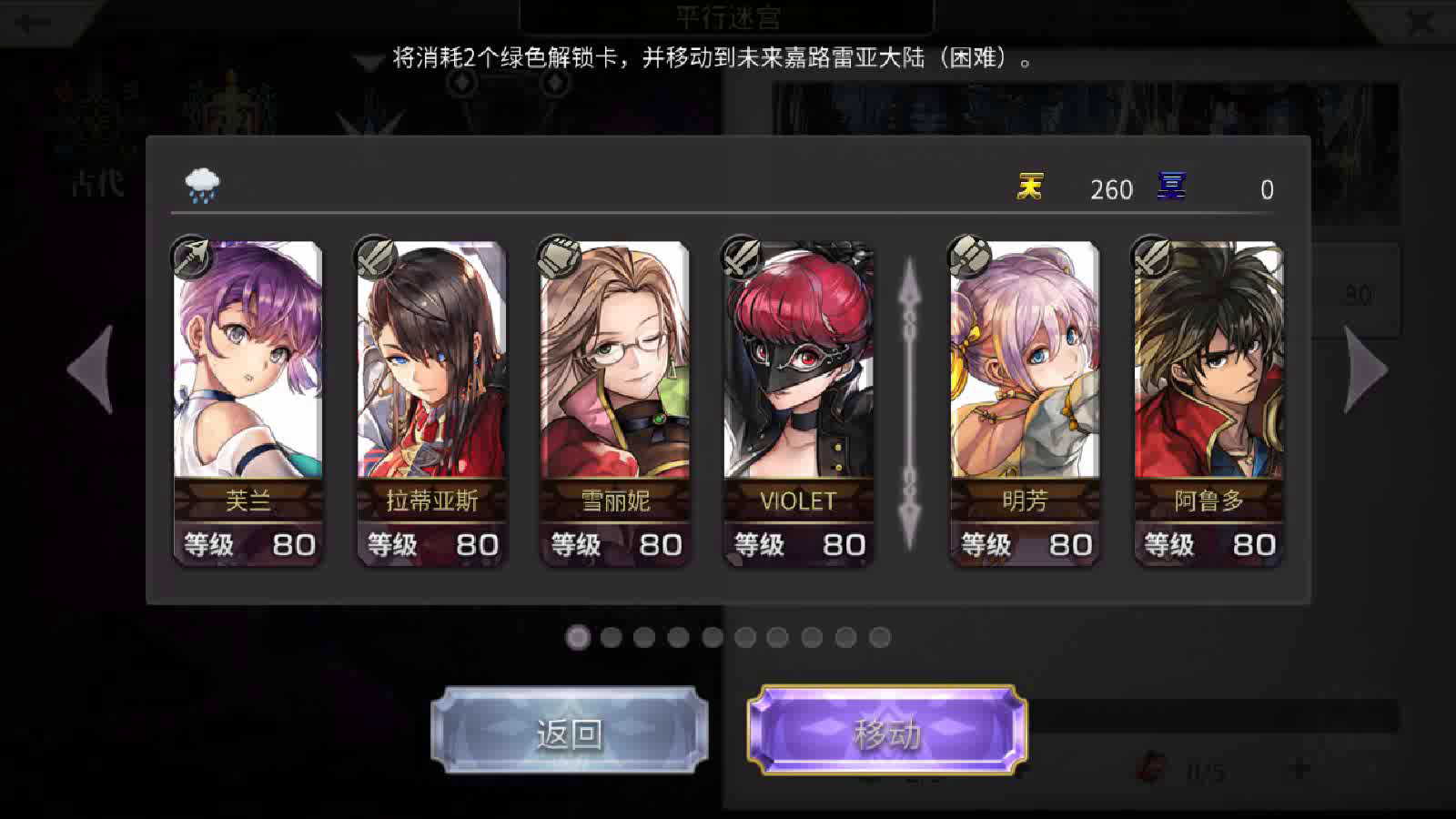Click the hammer weapon icon on 明芳's card
Image resolution: width=1456 pixels, height=819 pixels.
pos(969,258)
